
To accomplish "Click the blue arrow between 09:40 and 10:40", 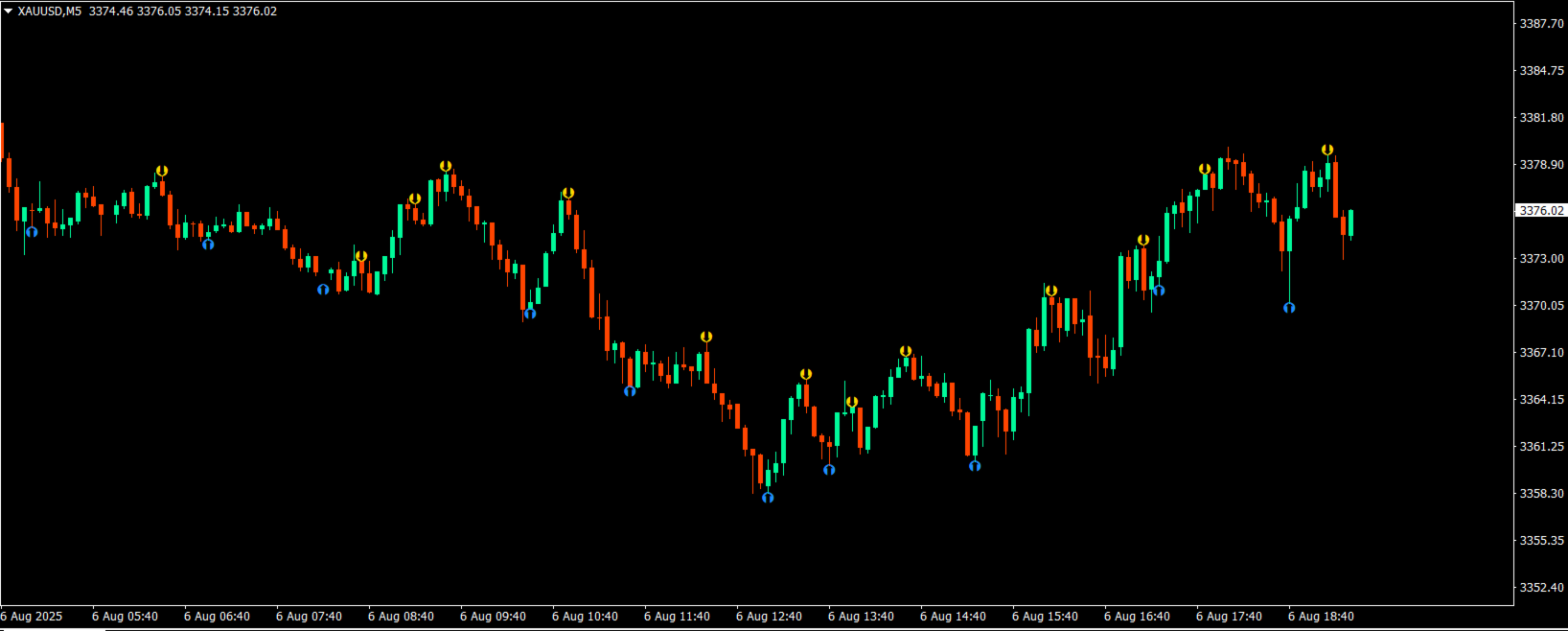I will click(x=530, y=313).
